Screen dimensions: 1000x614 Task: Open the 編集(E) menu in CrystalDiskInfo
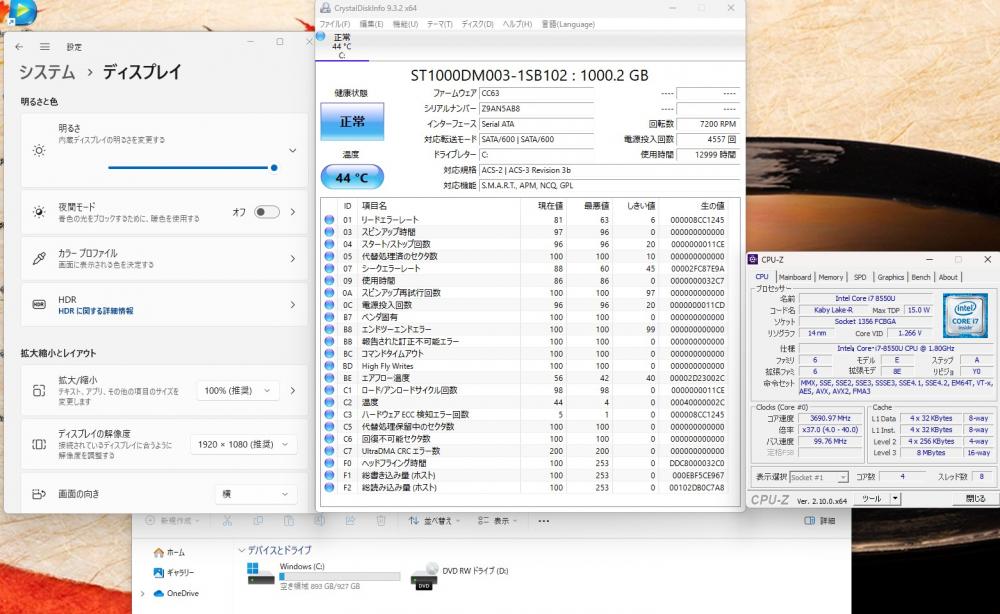tap(371, 24)
